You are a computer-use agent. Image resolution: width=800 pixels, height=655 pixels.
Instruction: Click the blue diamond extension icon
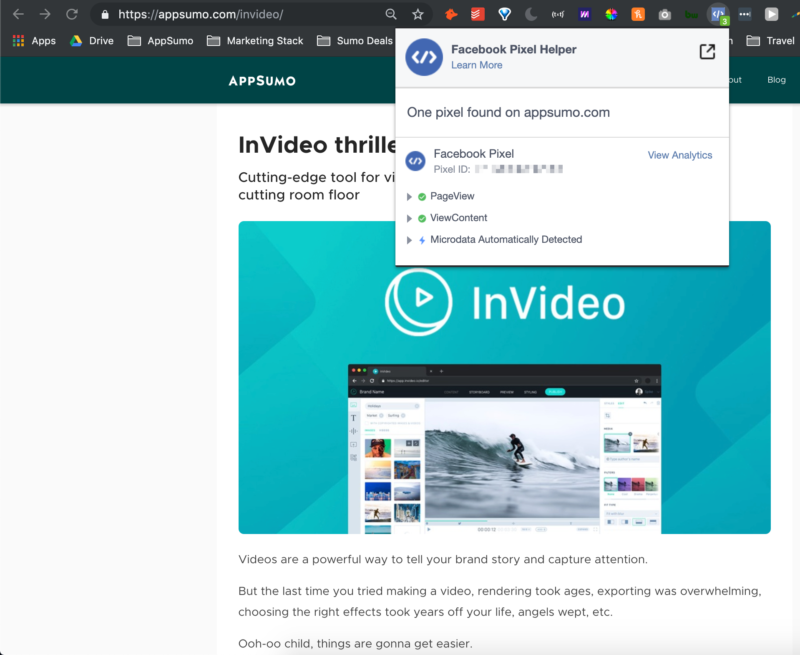505,14
